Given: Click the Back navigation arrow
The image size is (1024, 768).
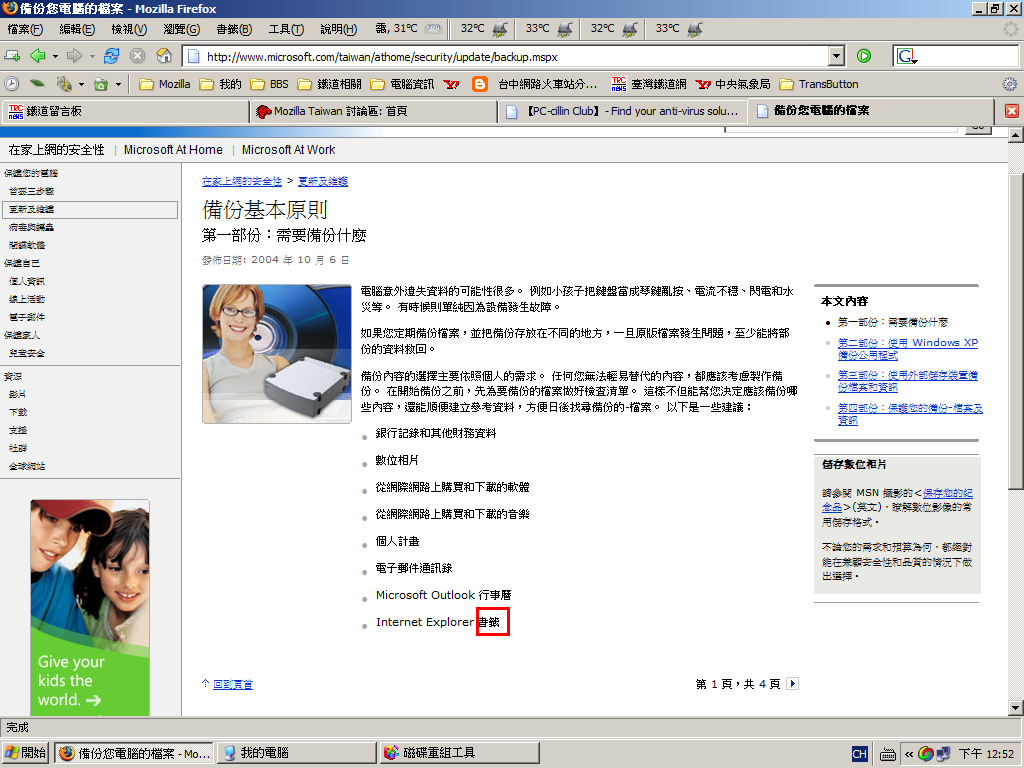Looking at the screenshot, I should point(37,56).
